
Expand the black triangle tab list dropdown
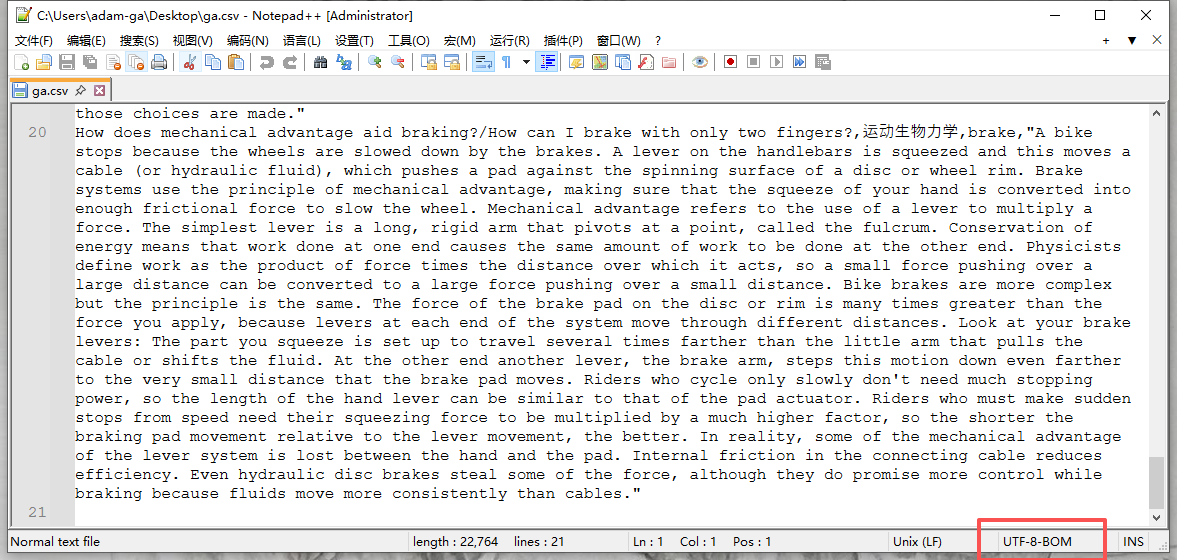pyautogui.click(x=1132, y=41)
